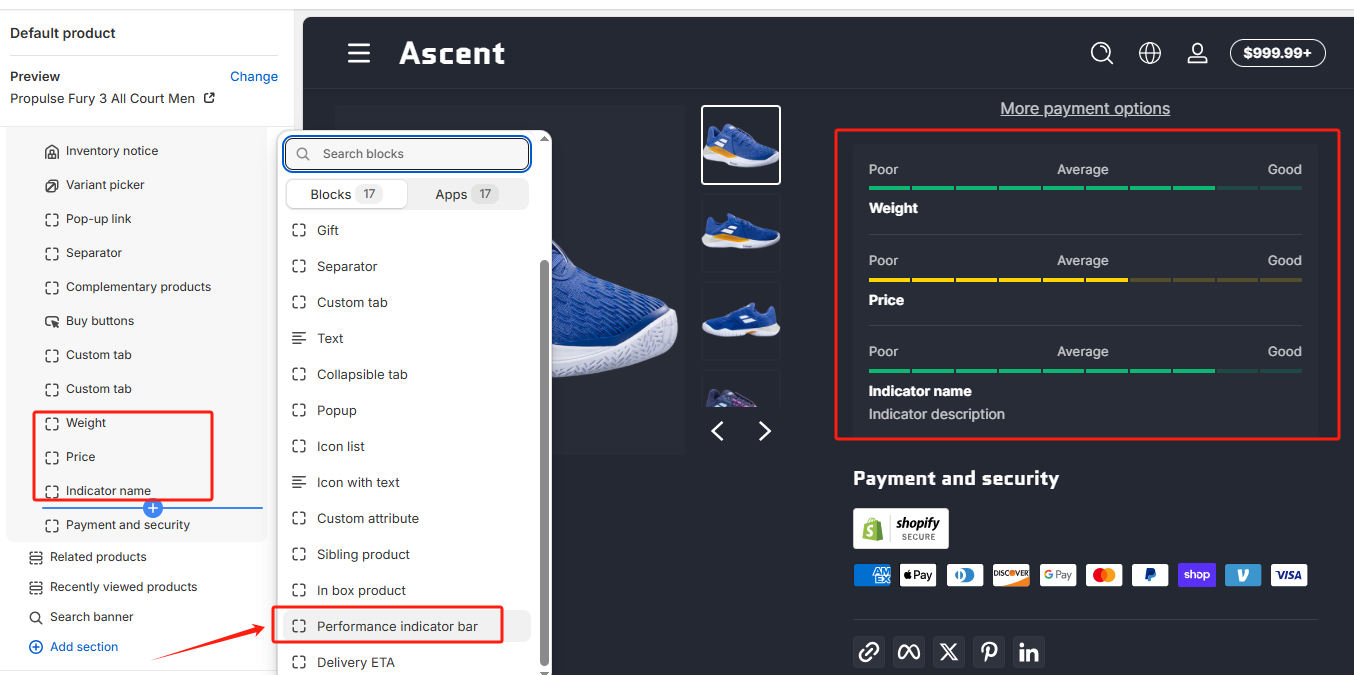This screenshot has height=675, width=1354.
Task: Click the Search blocks input field
Action: pyautogui.click(x=407, y=154)
